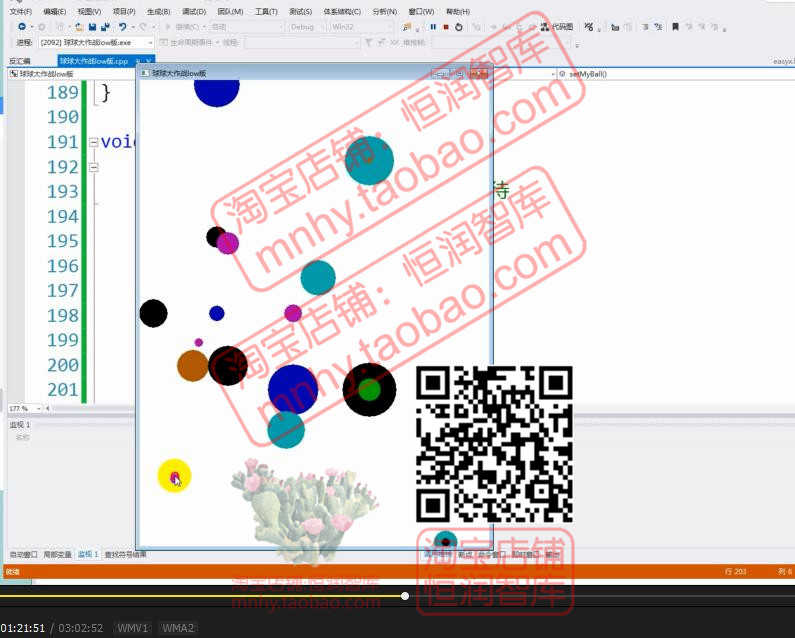Open the 生成(B) menu

click(159, 11)
